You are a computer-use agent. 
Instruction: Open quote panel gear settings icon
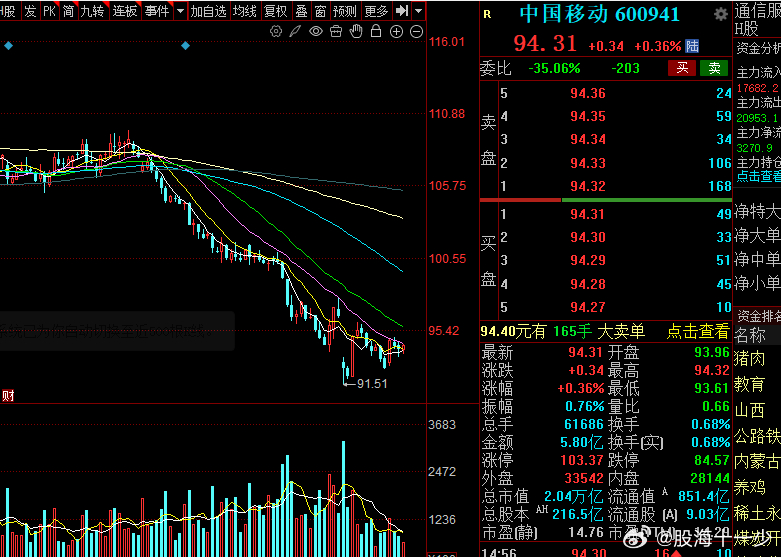pos(720,14)
